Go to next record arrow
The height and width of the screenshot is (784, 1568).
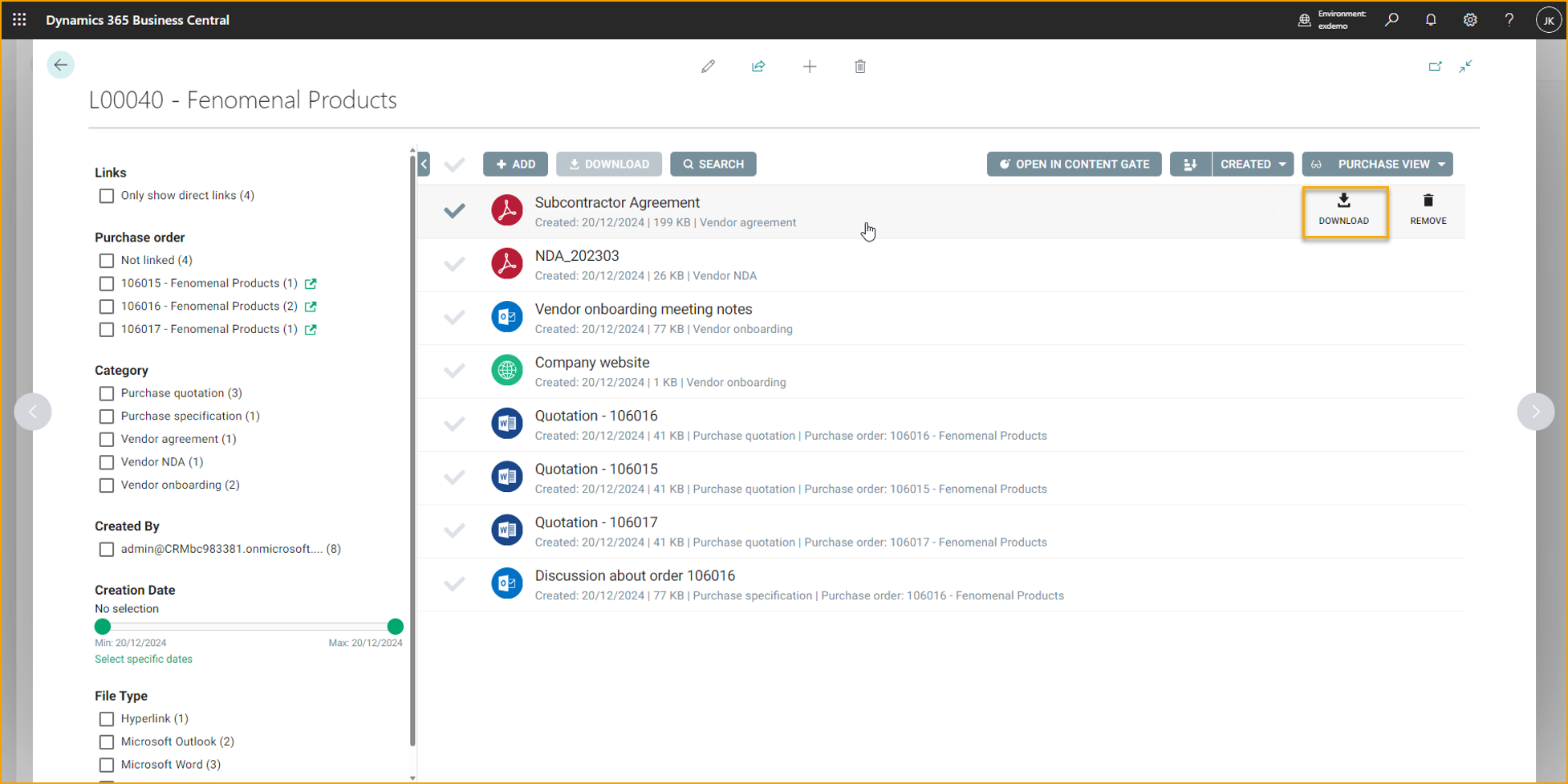(x=1534, y=412)
